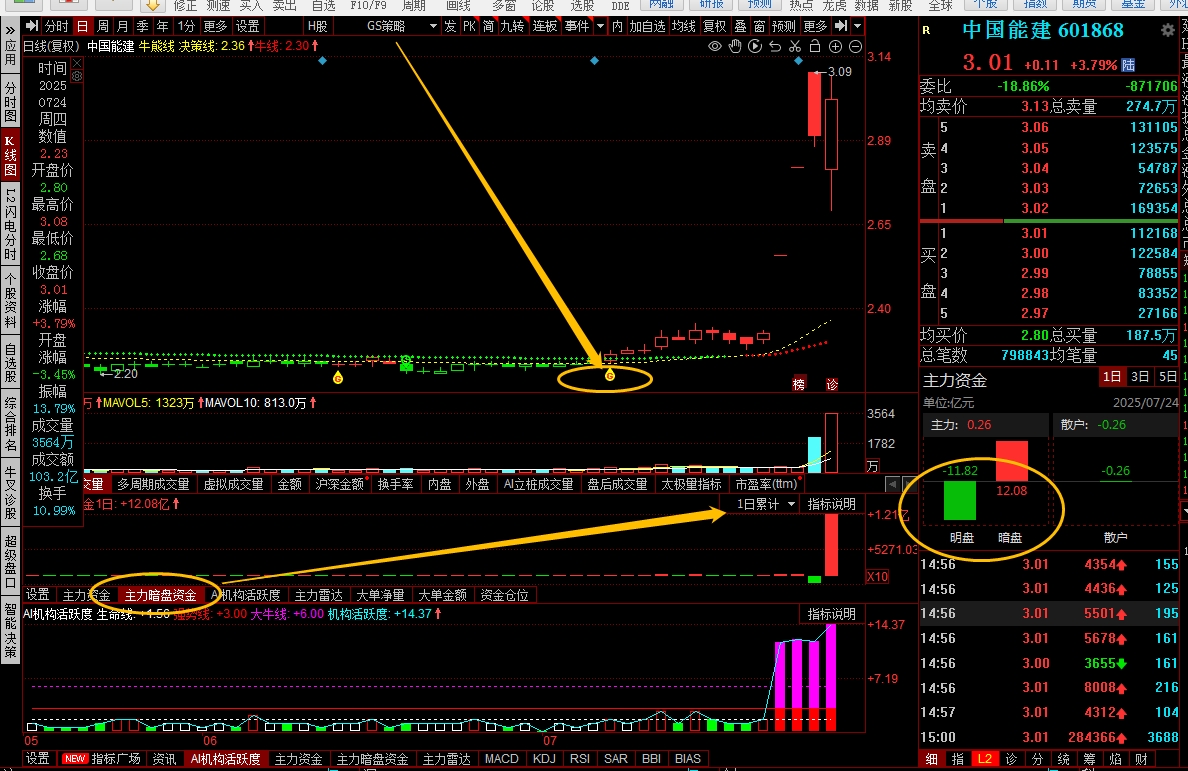Open the K线图 sidebar view
Image resolution: width=1188 pixels, height=771 pixels.
[10, 155]
